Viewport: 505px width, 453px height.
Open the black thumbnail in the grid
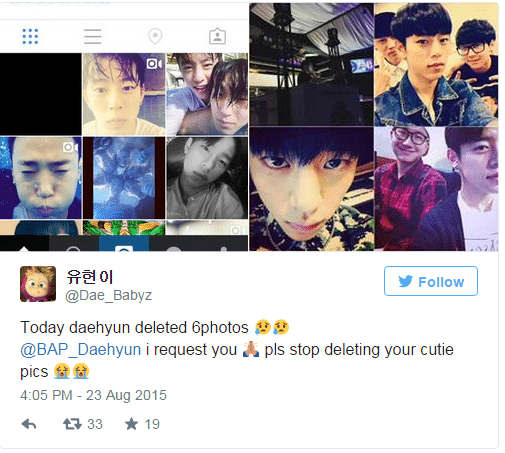click(41, 94)
